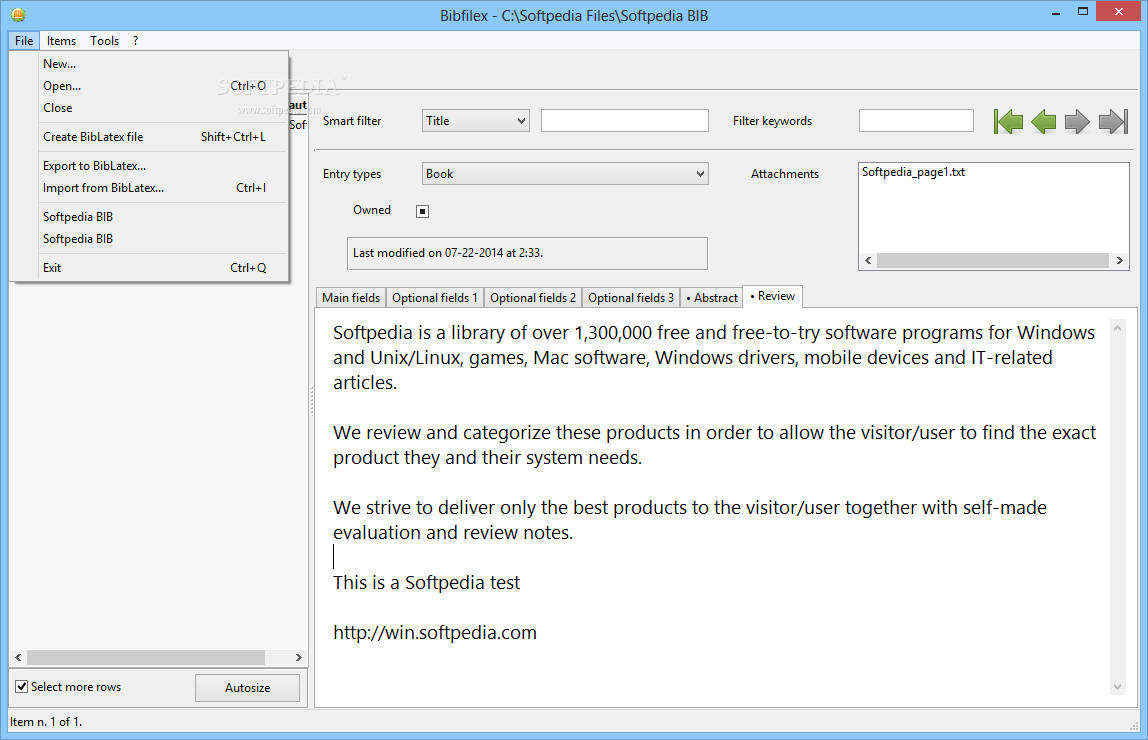Click the attachments scrollbar right arrow
This screenshot has width=1148, height=740.
click(1119, 261)
